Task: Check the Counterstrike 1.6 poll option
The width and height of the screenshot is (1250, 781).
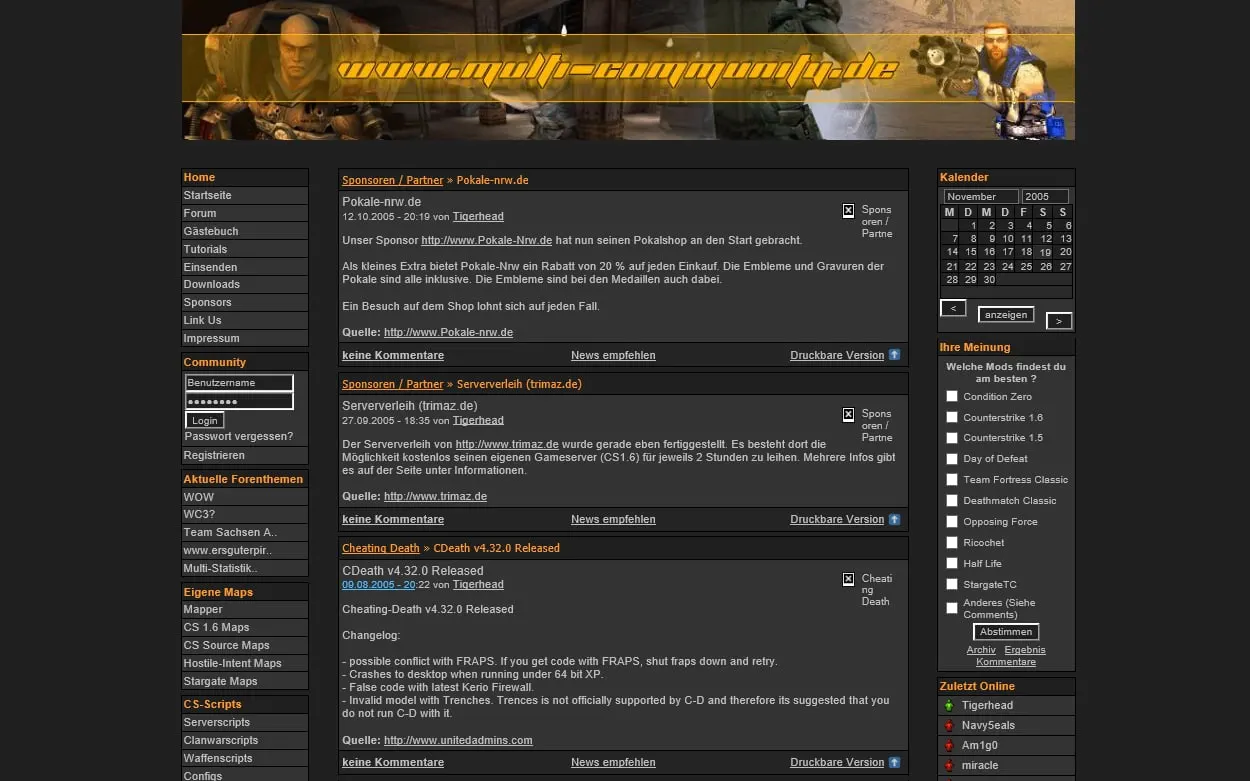Action: [952, 417]
